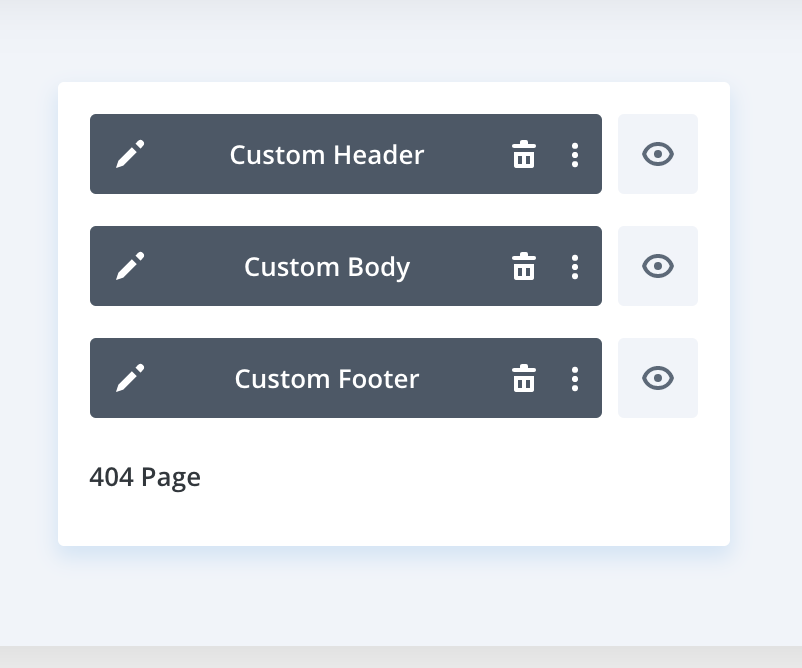Screen dimensions: 802x668
Task: Click the 404 Page template title
Action: click(145, 477)
